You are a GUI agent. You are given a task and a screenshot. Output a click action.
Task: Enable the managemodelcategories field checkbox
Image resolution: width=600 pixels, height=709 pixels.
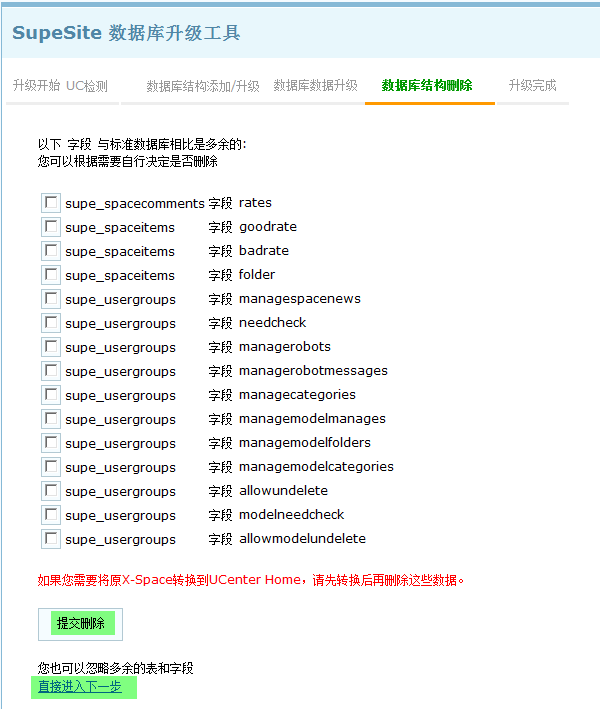(x=51, y=467)
